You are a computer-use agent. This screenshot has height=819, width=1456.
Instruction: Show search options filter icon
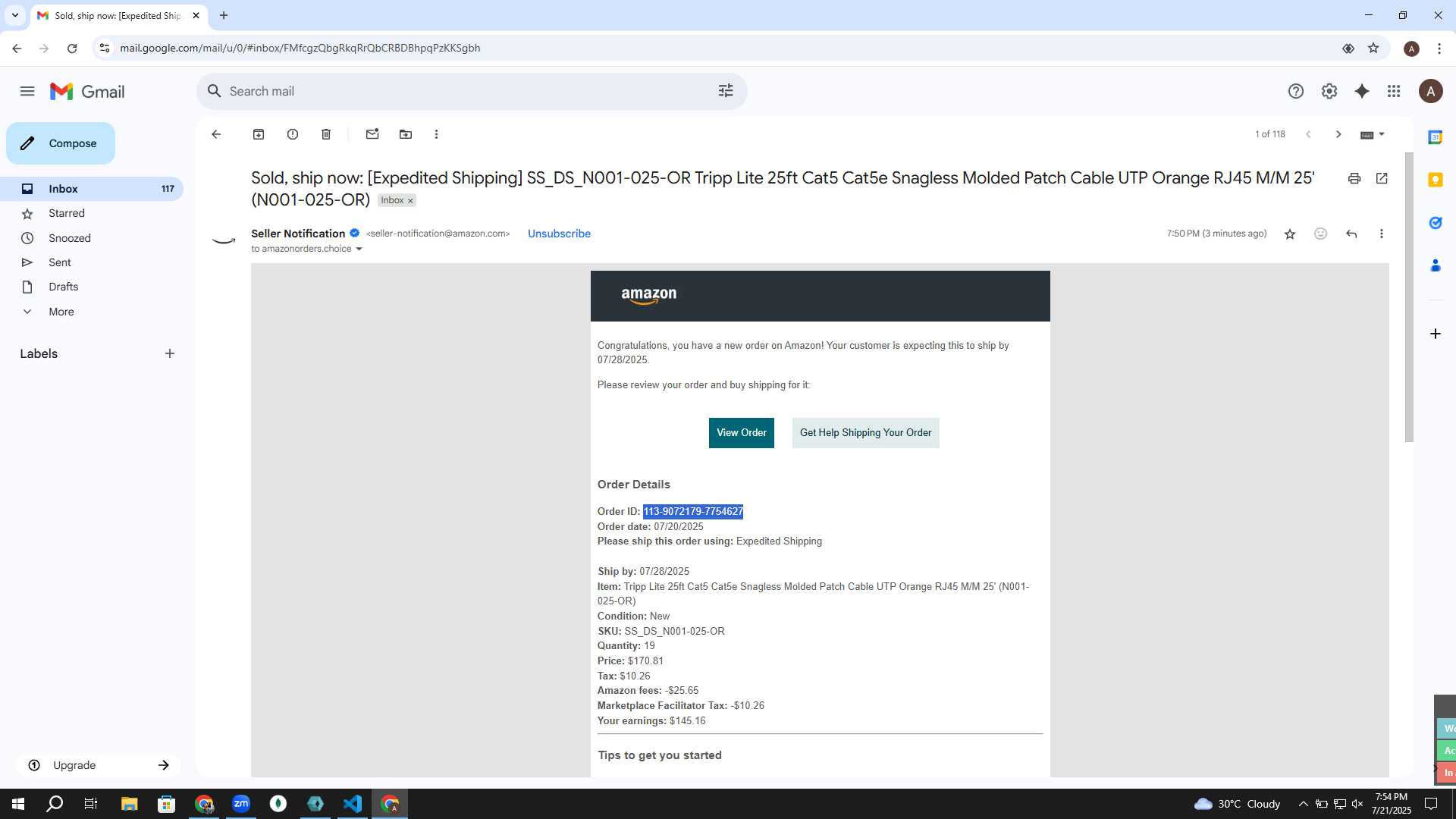coord(726,91)
